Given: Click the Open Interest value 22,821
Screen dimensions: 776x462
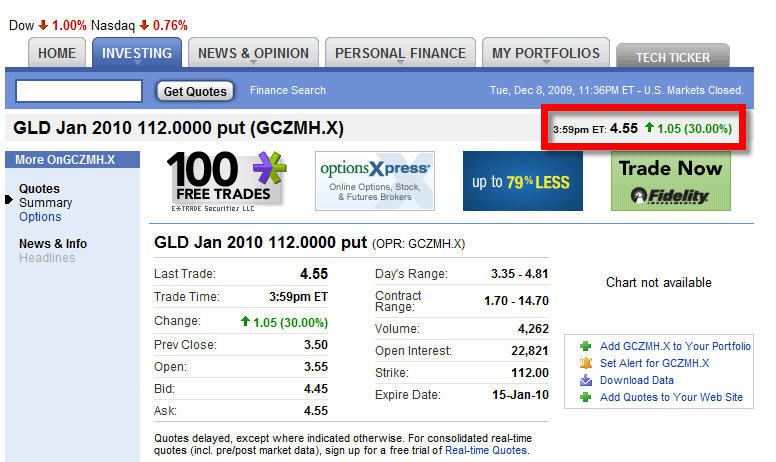Looking at the screenshot, I should click(x=530, y=351).
